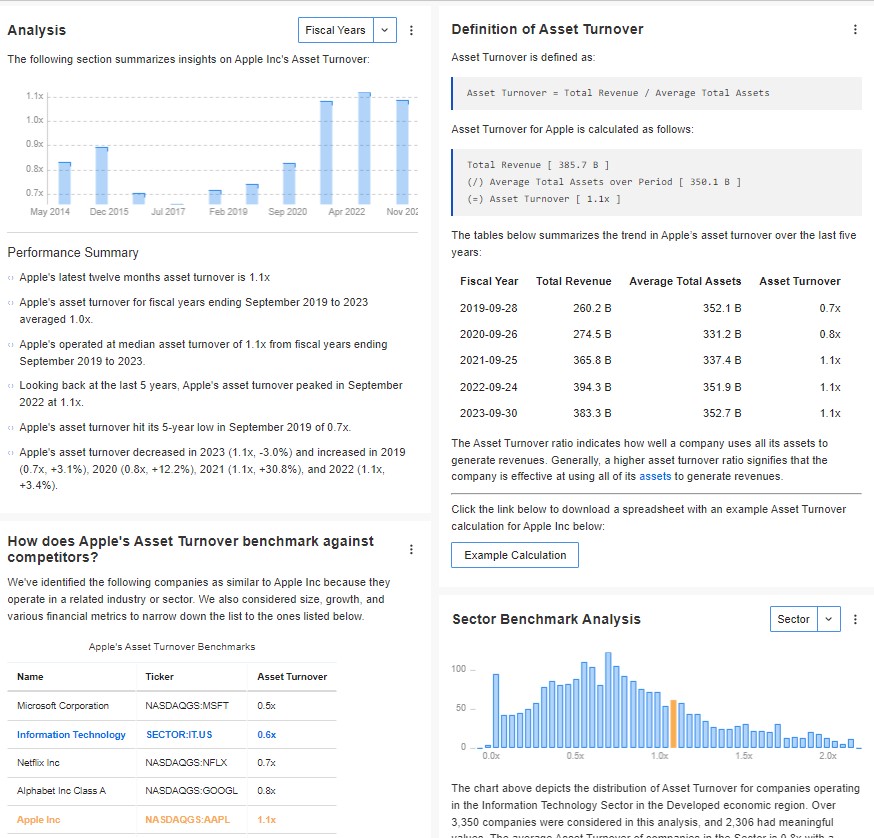This screenshot has width=874, height=838.
Task: Select the 331.2 B average assets value
Action: click(x=722, y=334)
